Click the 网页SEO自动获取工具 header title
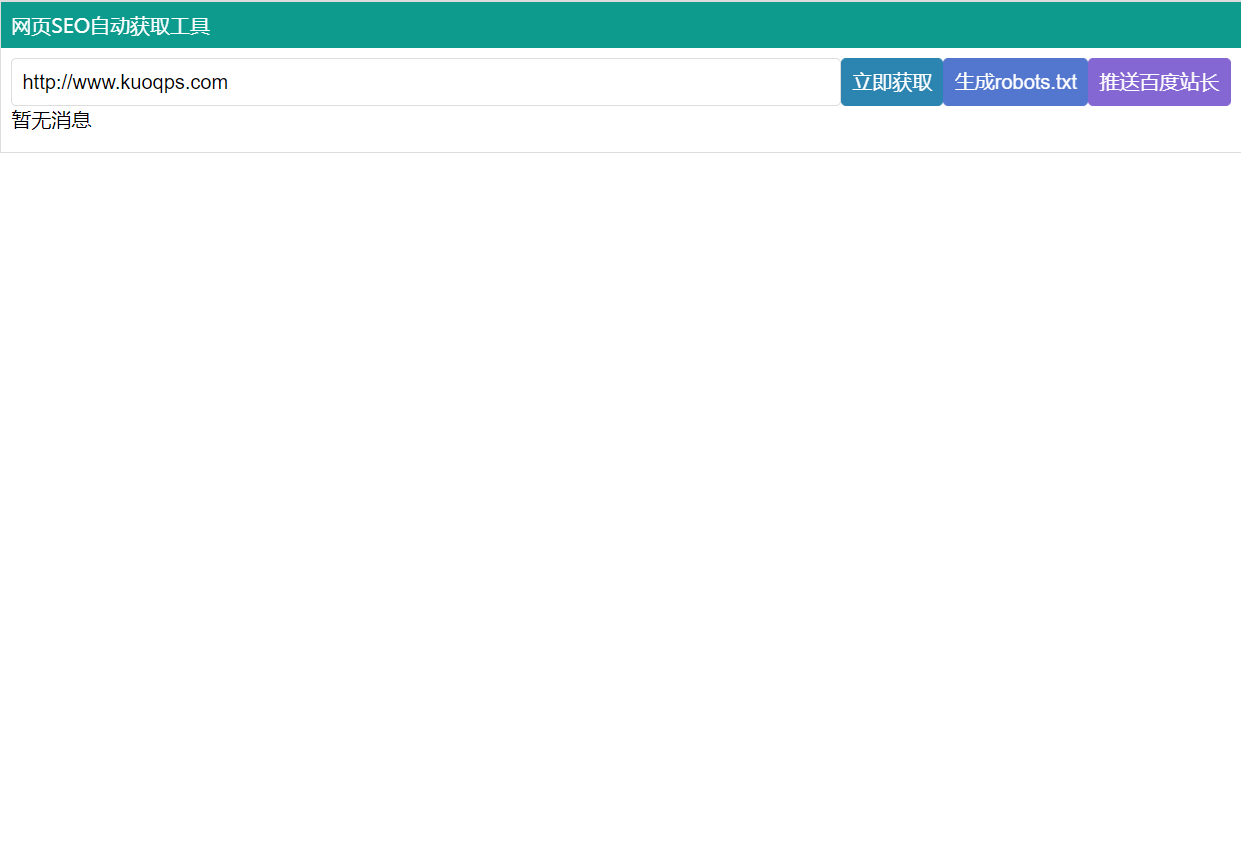The width and height of the screenshot is (1241, 842). point(110,26)
